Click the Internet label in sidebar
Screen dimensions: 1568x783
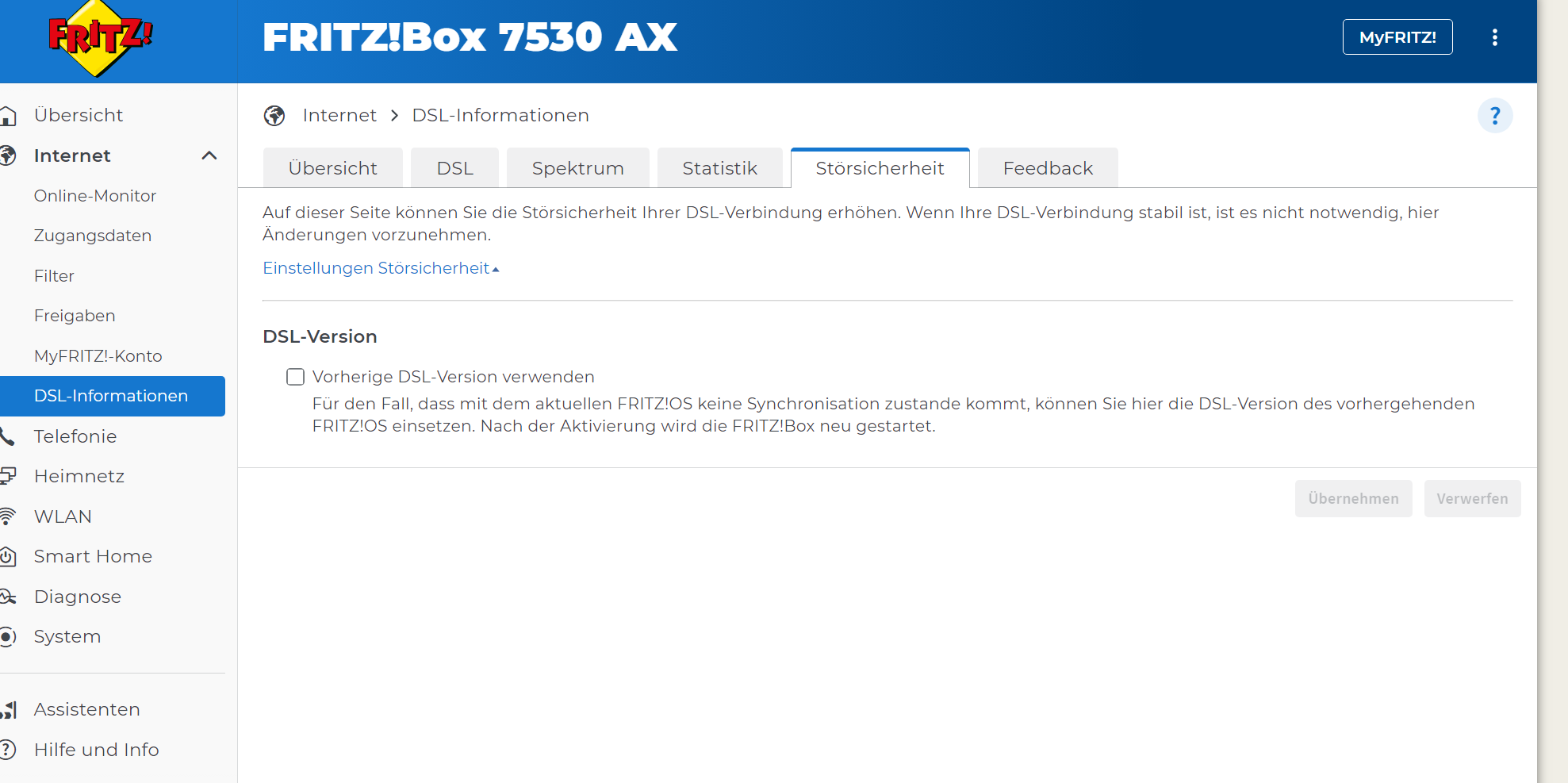point(72,155)
